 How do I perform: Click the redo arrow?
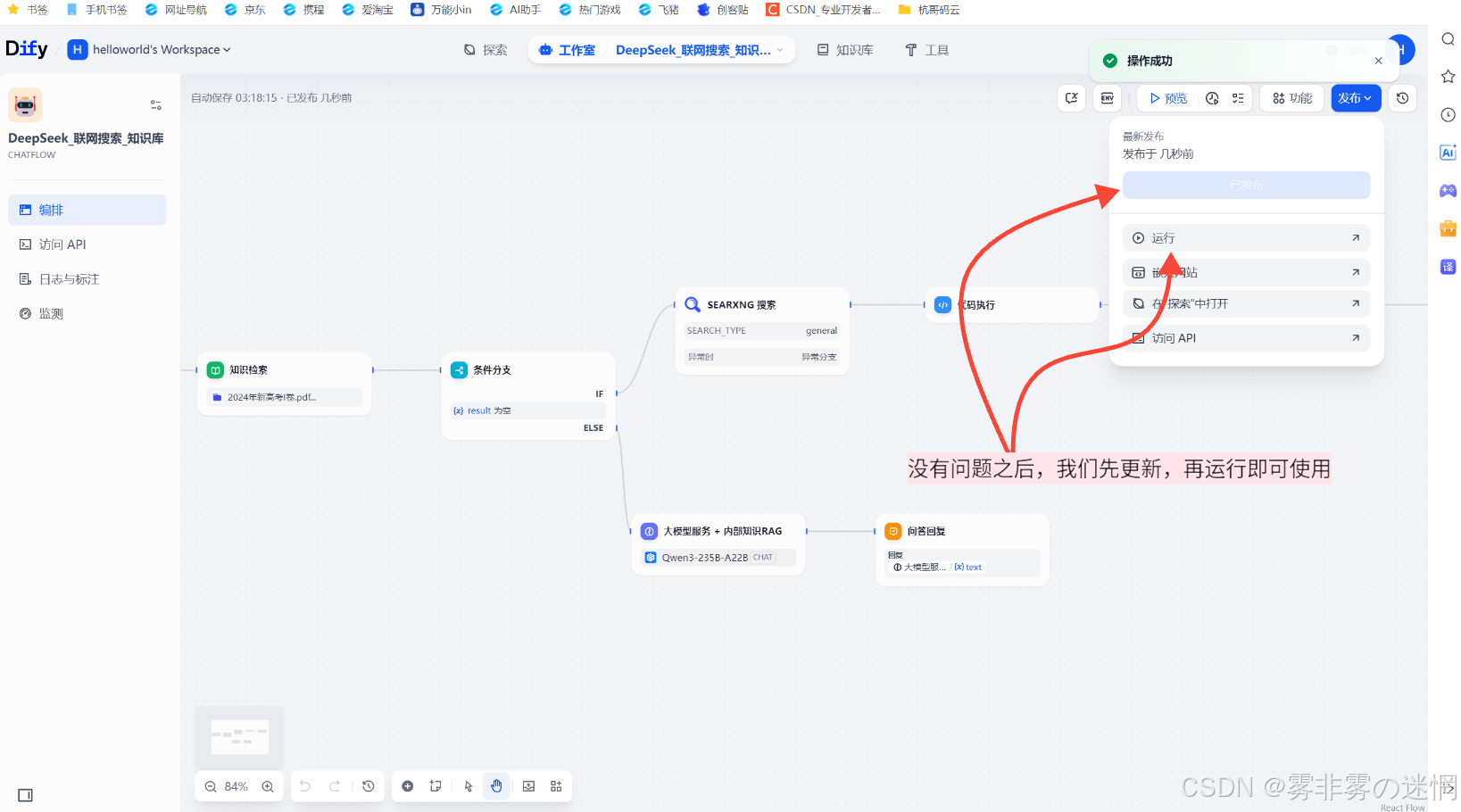click(x=335, y=786)
